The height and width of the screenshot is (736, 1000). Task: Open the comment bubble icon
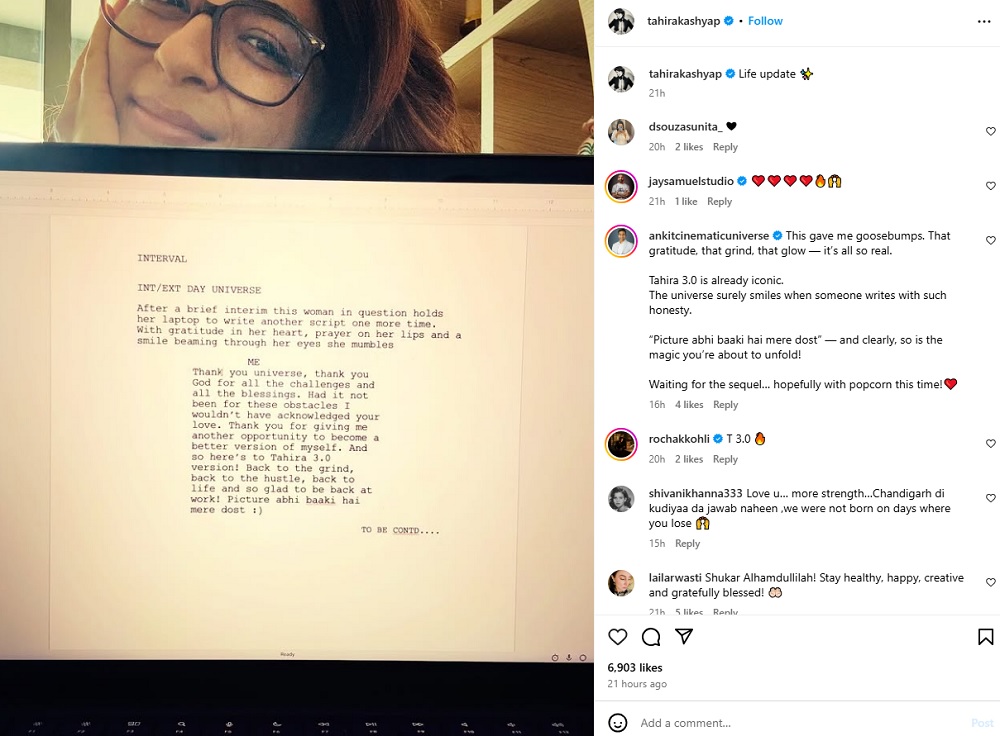click(651, 637)
